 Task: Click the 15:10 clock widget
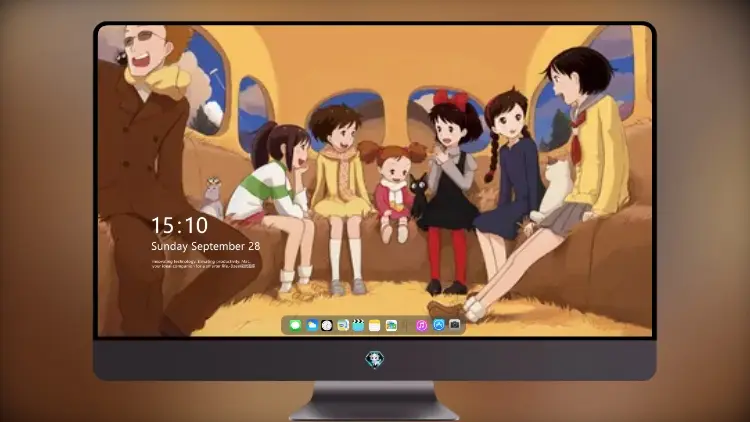(180, 225)
